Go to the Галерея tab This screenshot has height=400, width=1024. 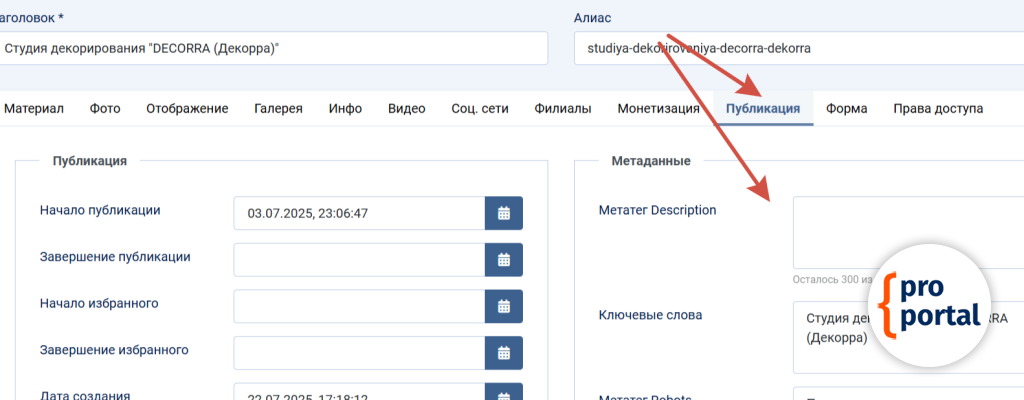click(x=278, y=109)
